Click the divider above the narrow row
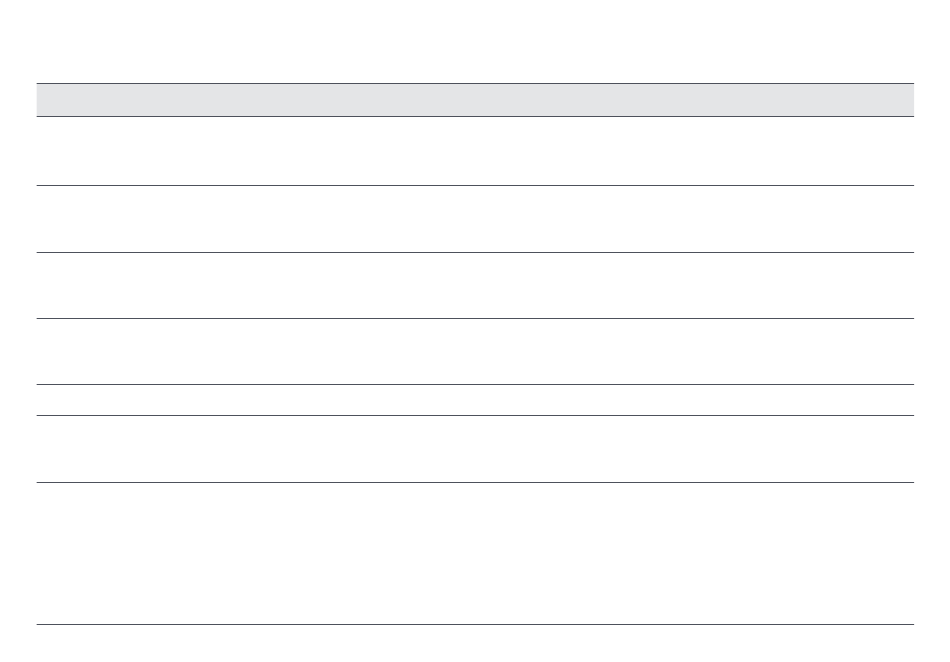 (x=475, y=385)
